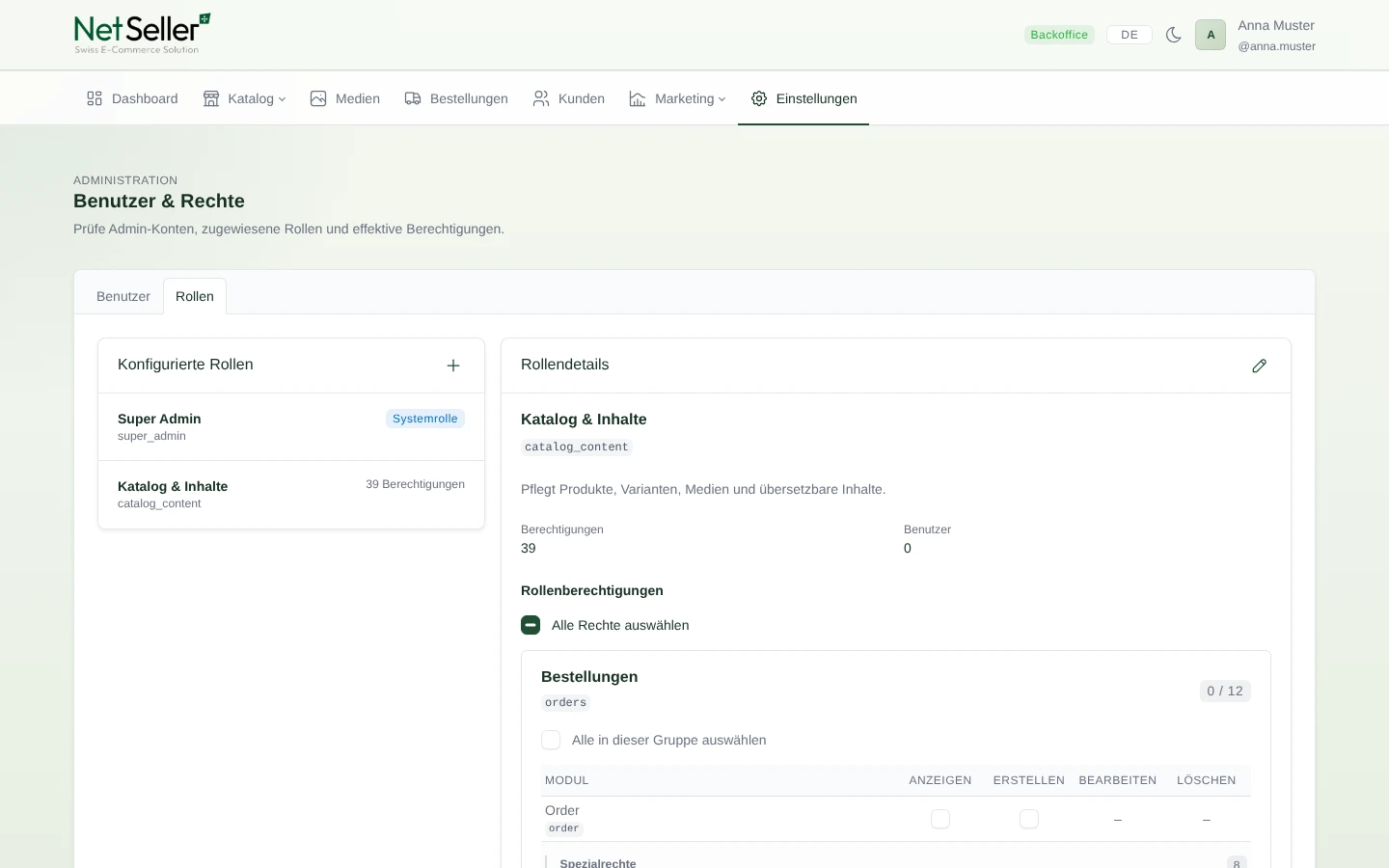Enable Anzeigen permission for Order
The image size is (1389, 868).
click(x=940, y=819)
